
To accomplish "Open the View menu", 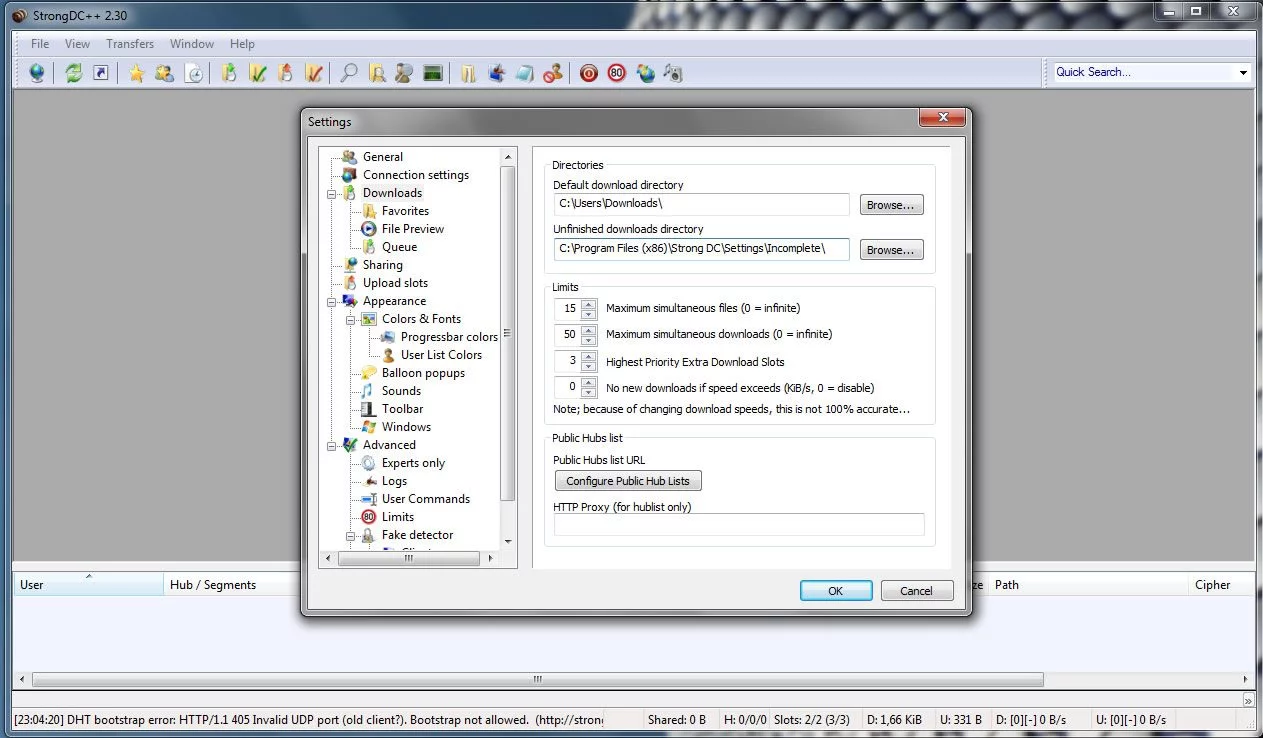I will click(77, 44).
